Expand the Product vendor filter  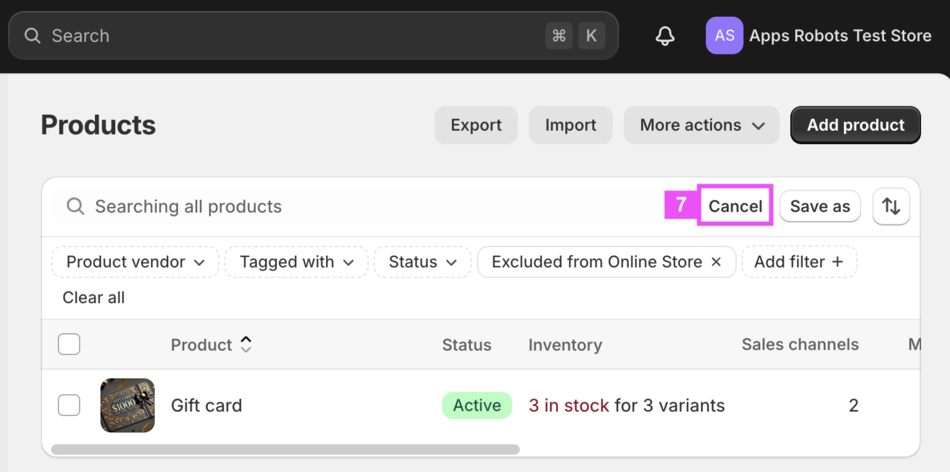tap(135, 262)
